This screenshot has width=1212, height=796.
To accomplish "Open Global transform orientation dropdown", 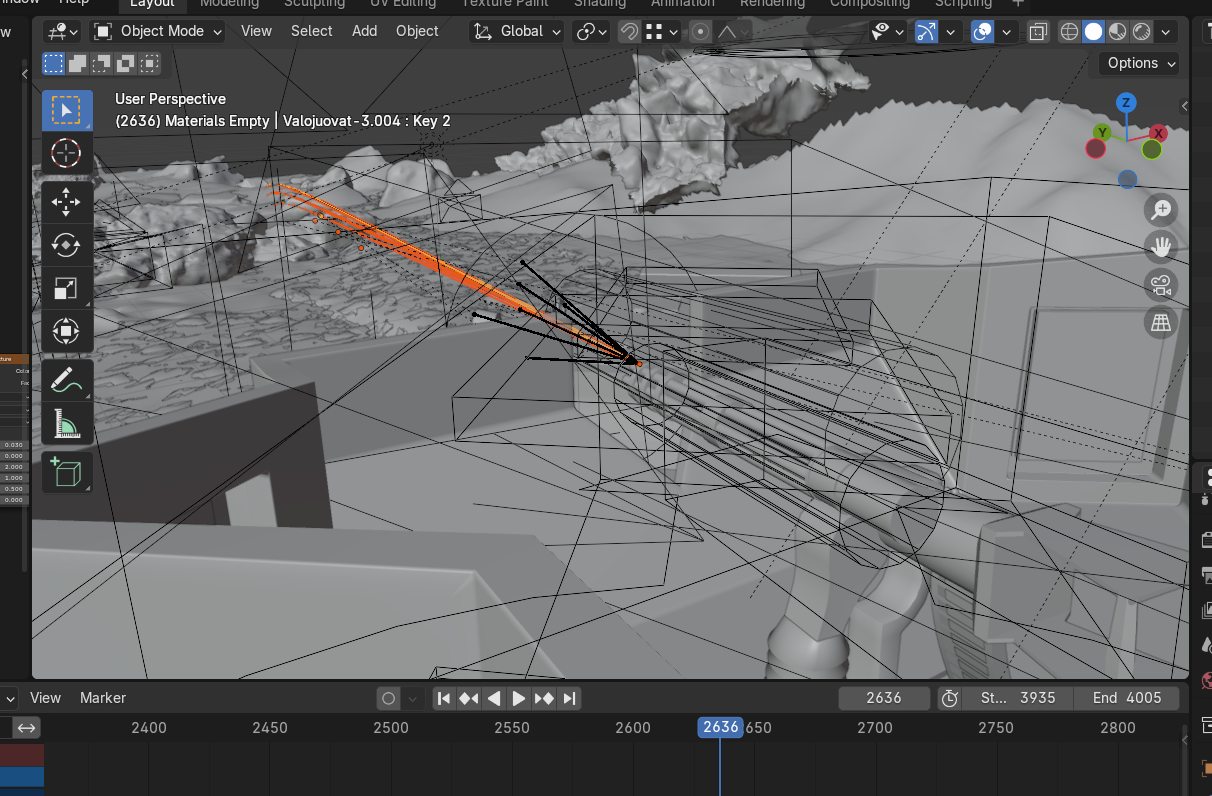I will click(x=517, y=31).
